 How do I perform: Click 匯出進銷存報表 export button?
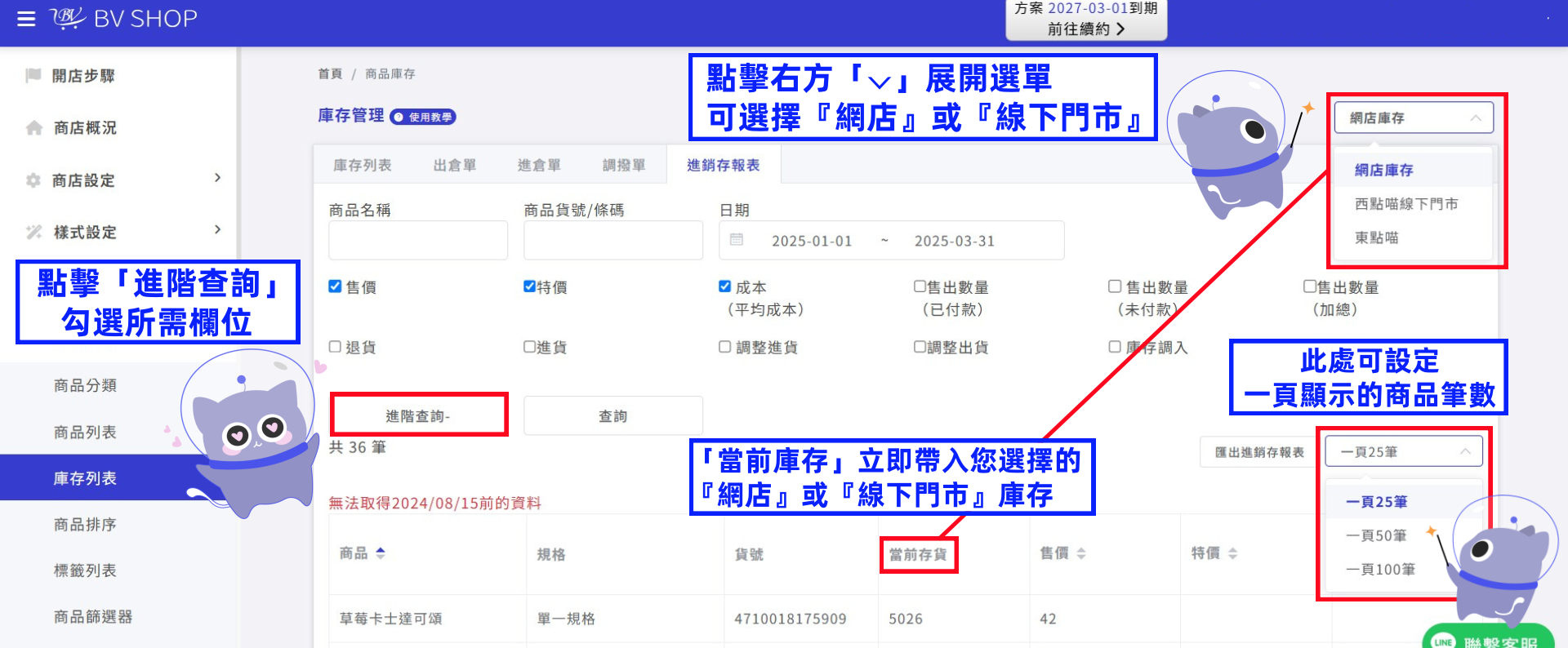[1259, 452]
